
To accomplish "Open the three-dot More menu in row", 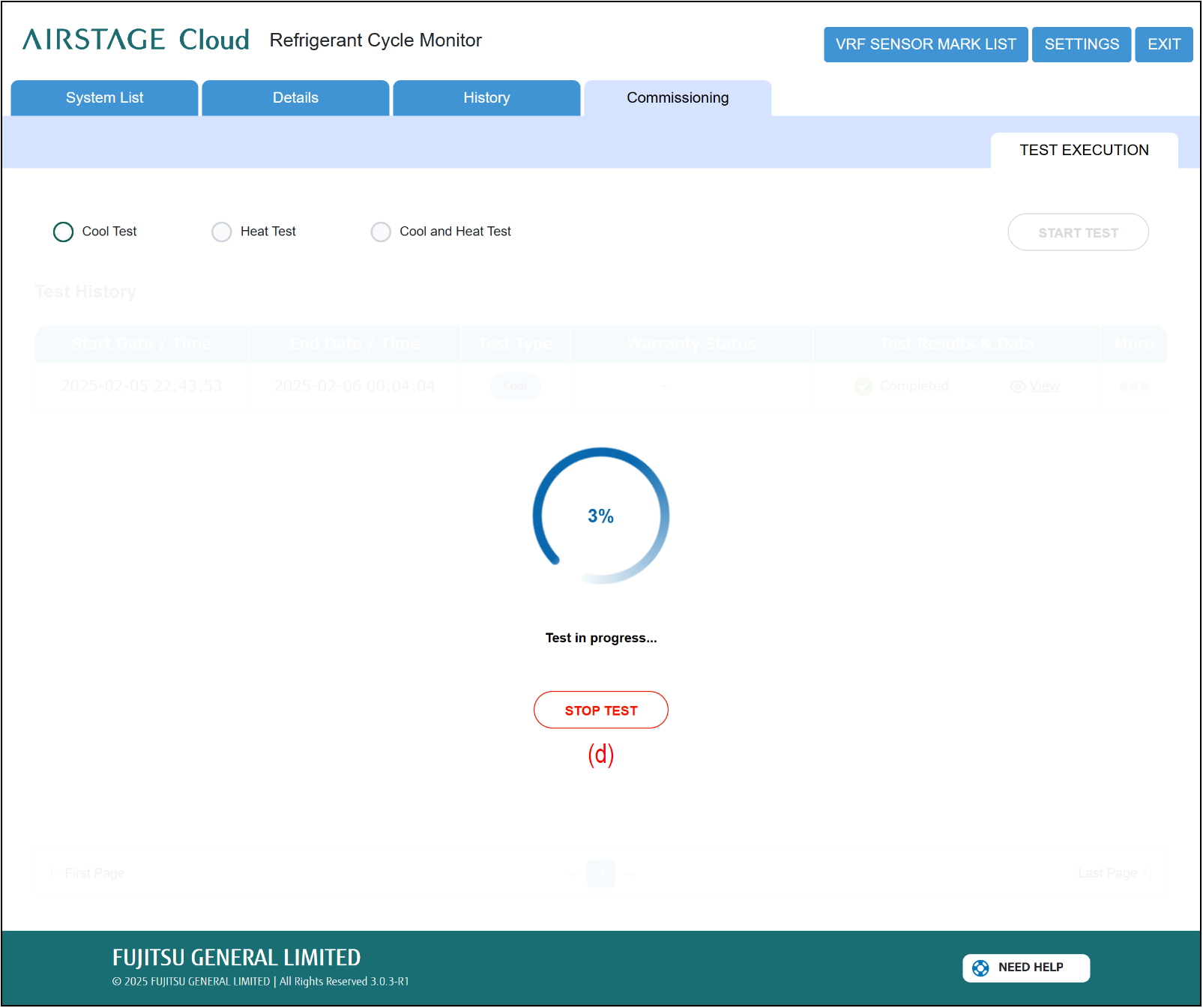I will pos(1133,387).
